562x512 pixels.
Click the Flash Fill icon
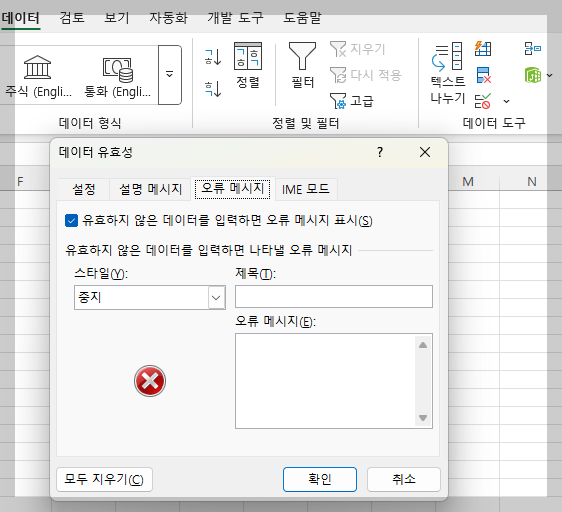483,49
